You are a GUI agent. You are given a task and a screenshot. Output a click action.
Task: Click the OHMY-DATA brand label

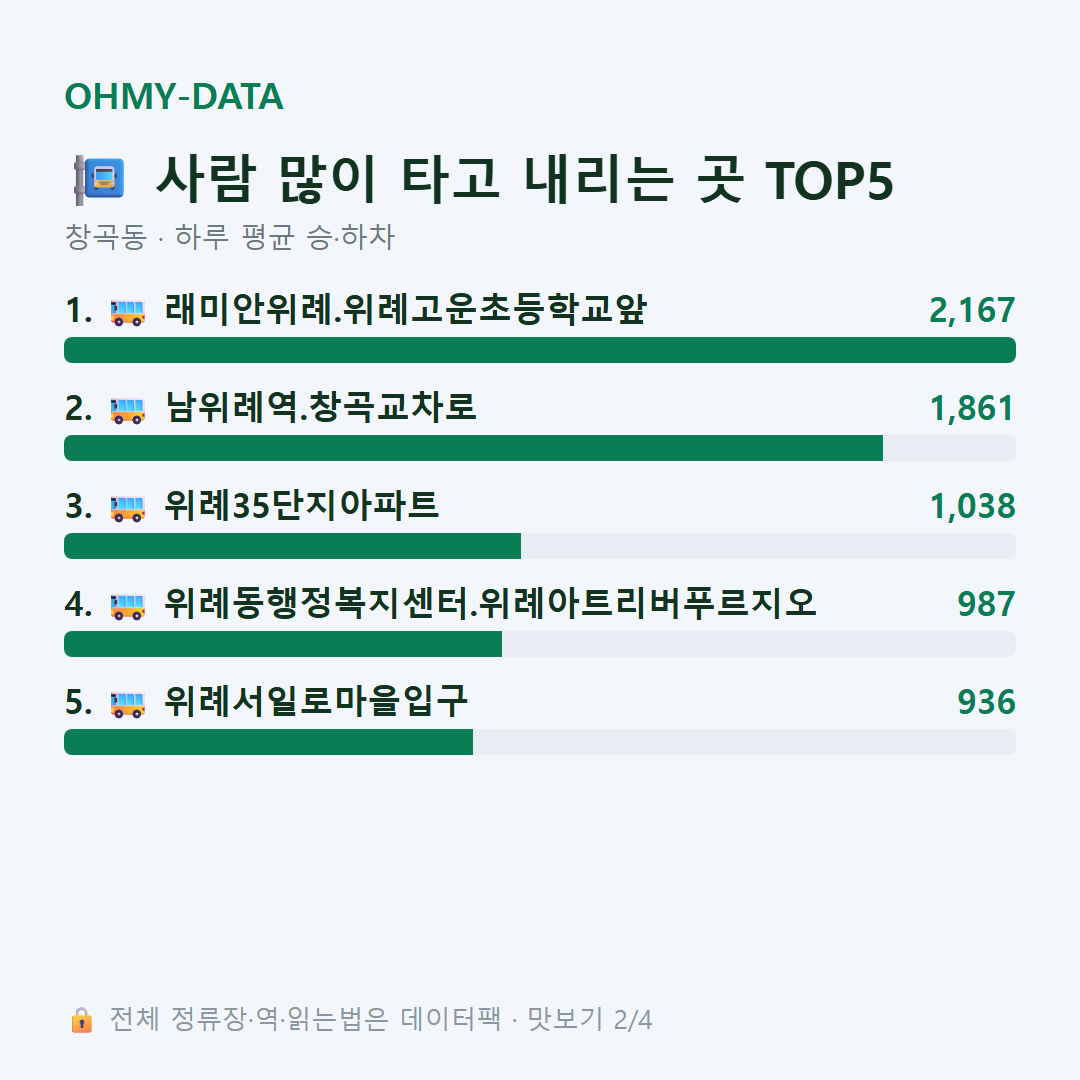[x=174, y=96]
